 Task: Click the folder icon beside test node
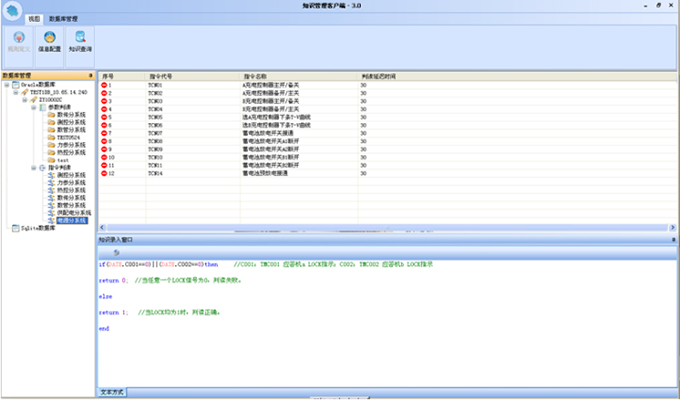click(51, 160)
